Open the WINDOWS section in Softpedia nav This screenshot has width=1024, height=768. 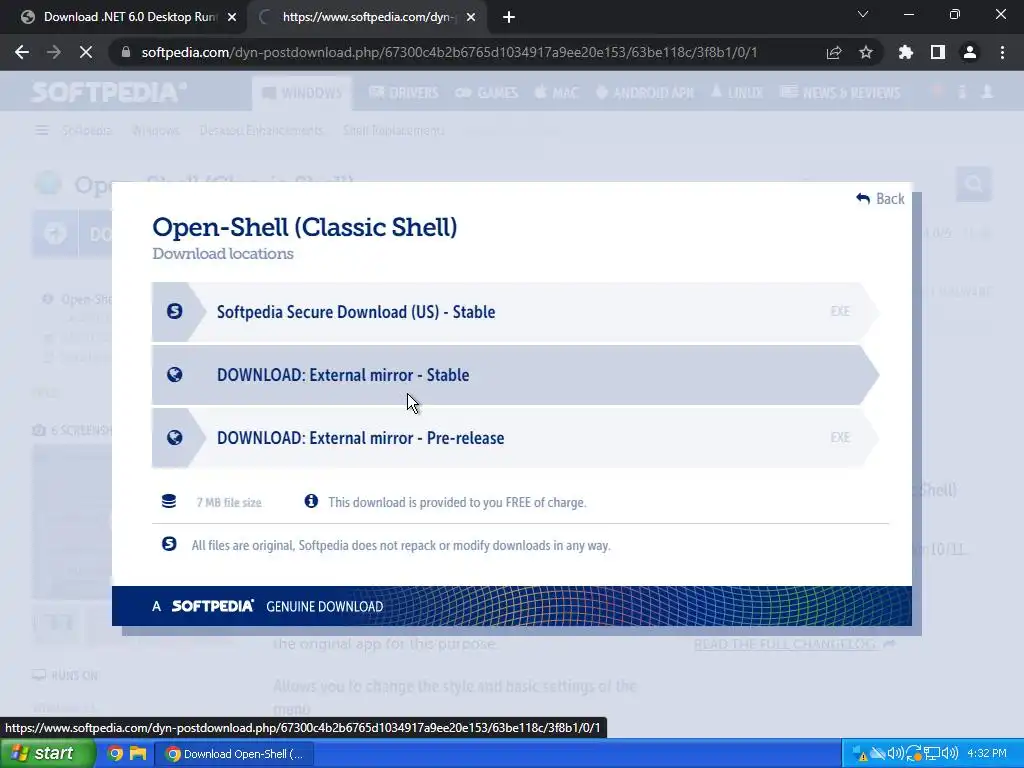tap(302, 93)
